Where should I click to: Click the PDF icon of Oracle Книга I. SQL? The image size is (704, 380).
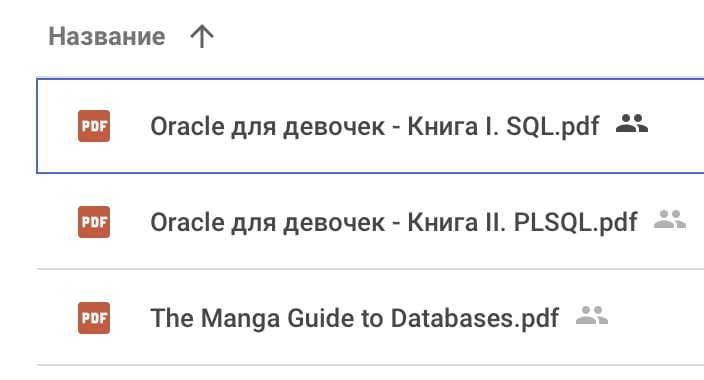point(94,126)
